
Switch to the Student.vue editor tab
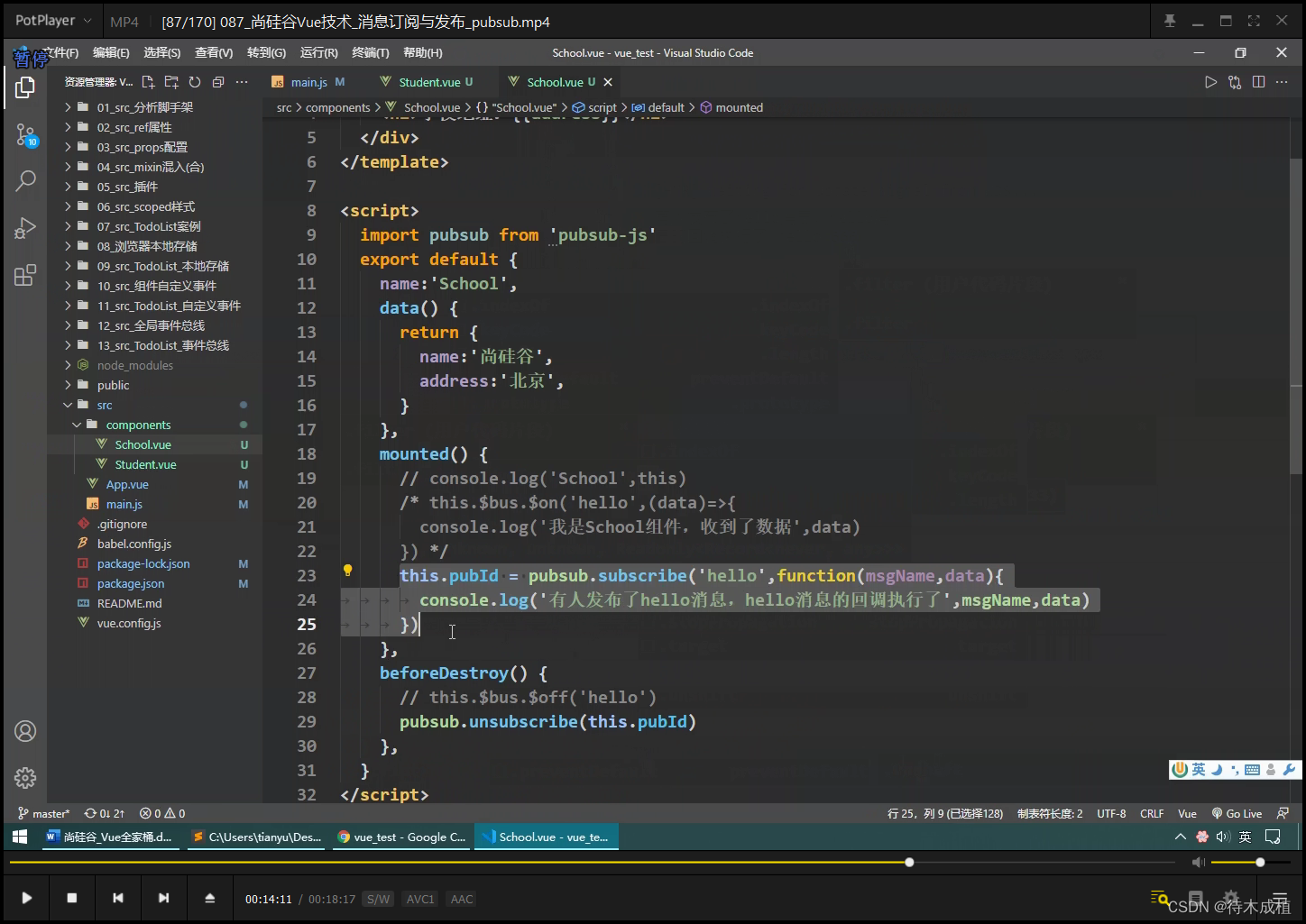point(429,82)
